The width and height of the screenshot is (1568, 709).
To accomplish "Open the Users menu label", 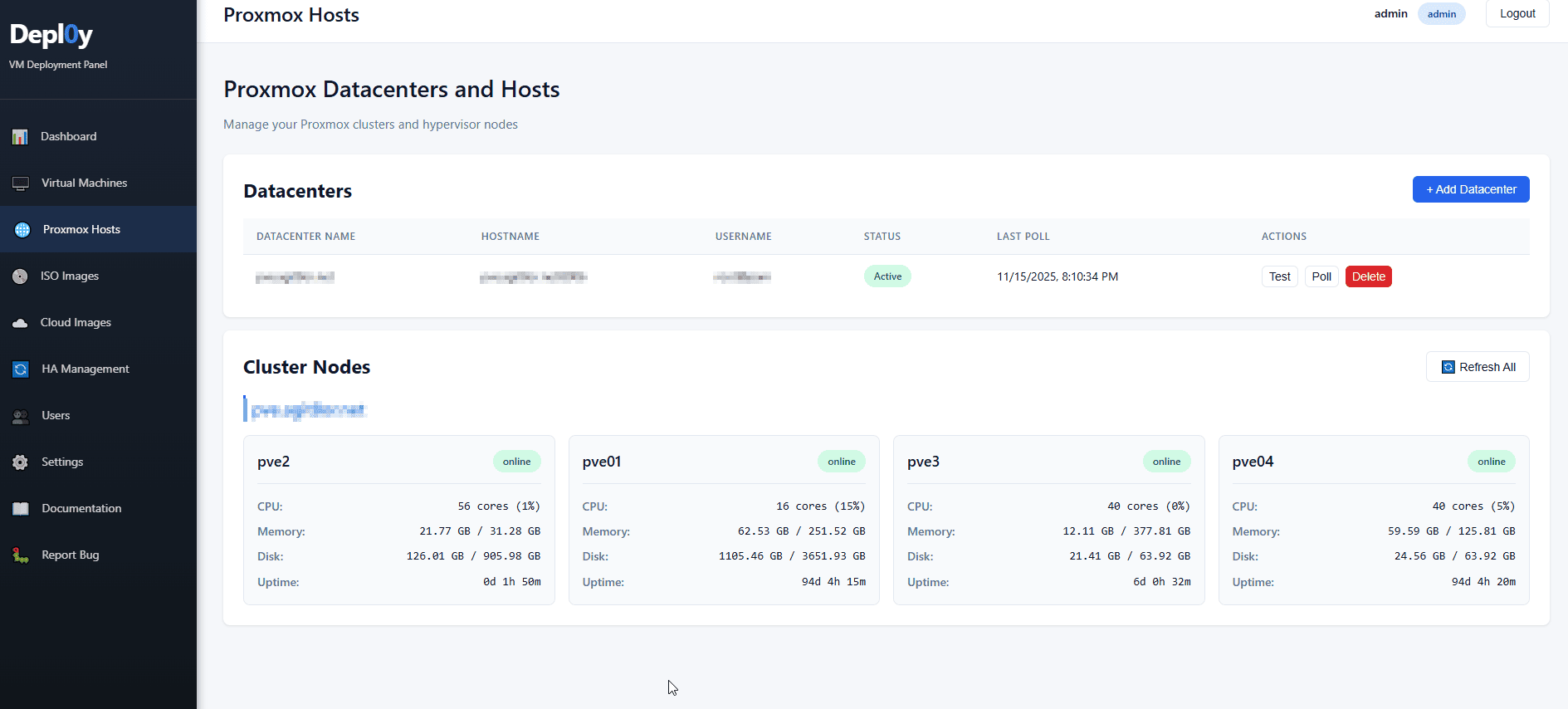I will pyautogui.click(x=56, y=415).
